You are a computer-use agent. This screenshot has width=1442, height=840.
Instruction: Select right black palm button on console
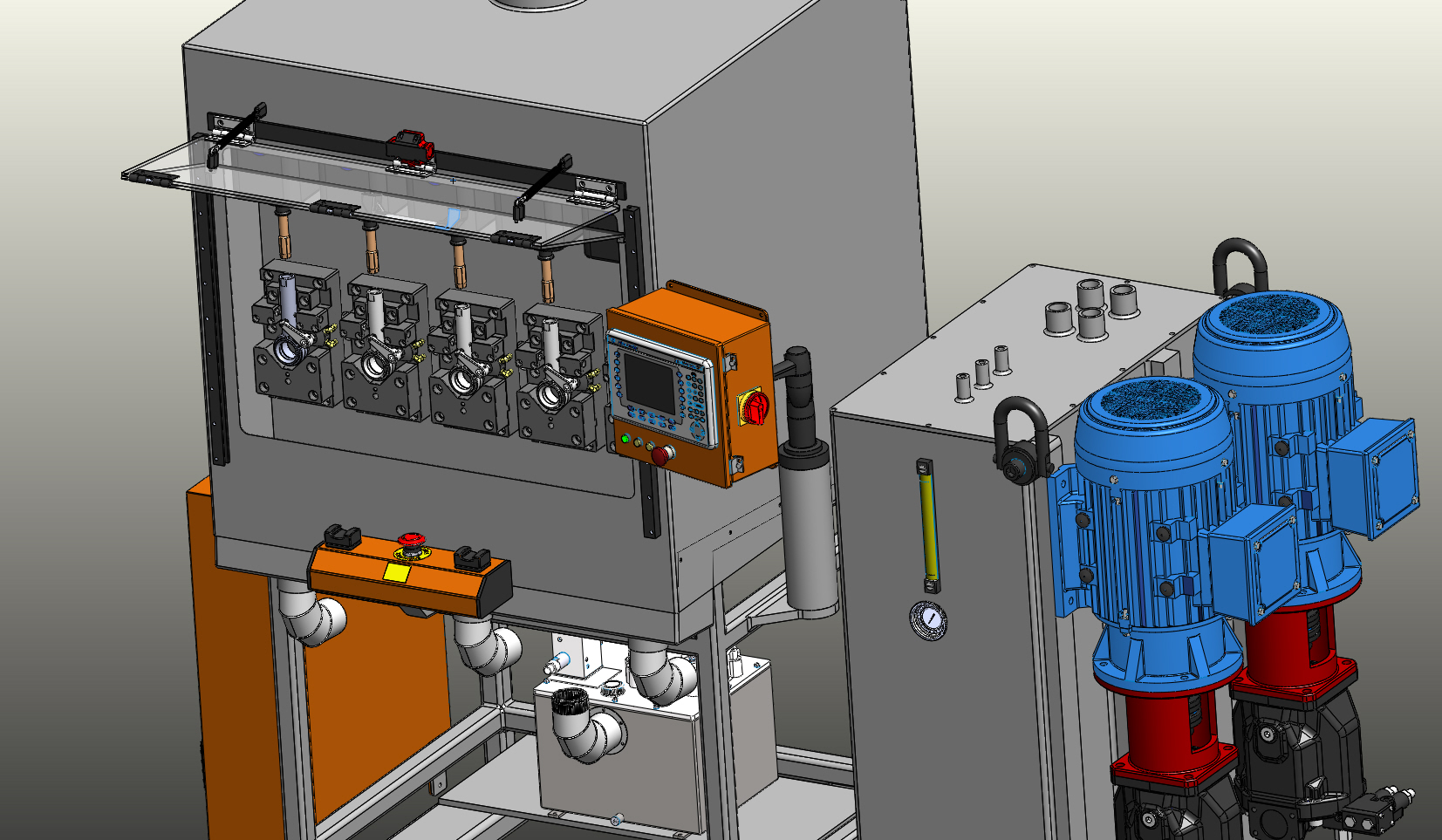click(x=472, y=557)
